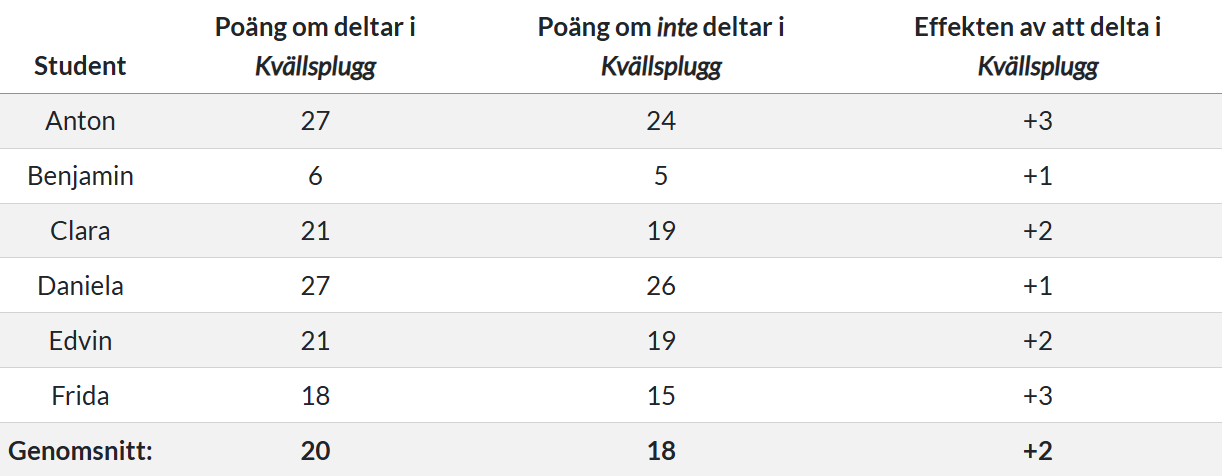The image size is (1222, 476).
Task: Select the average value 20 cell
Action: [x=315, y=451]
